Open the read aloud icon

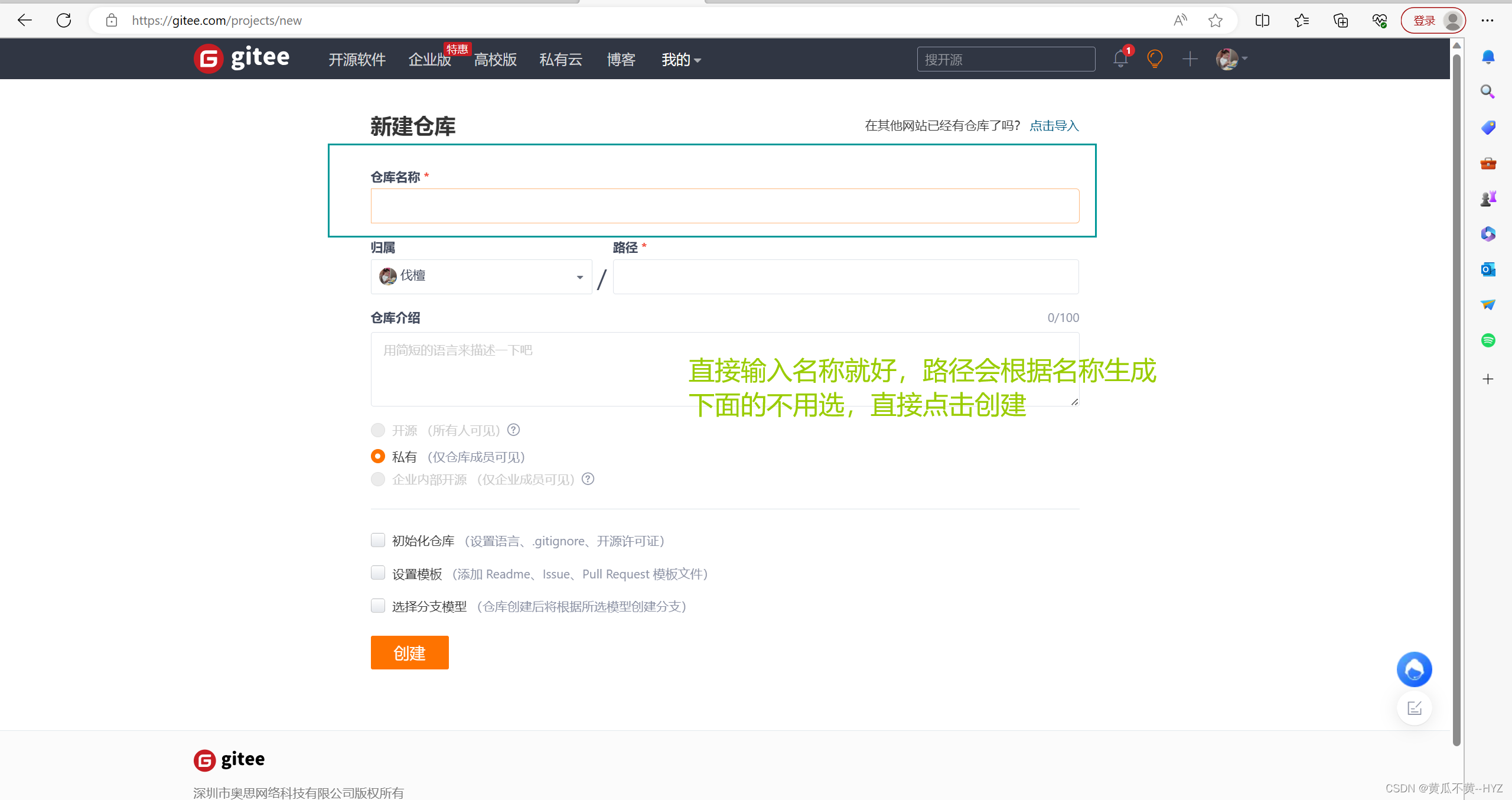(1180, 21)
